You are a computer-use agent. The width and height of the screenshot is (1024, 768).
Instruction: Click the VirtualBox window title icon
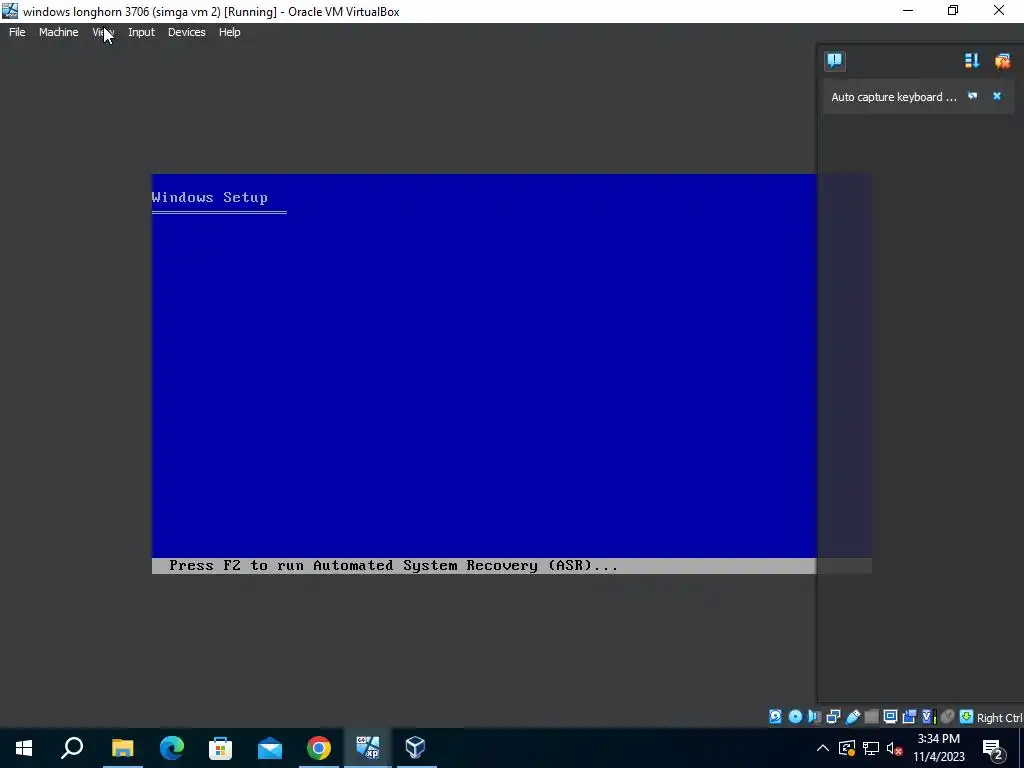[x=10, y=11]
